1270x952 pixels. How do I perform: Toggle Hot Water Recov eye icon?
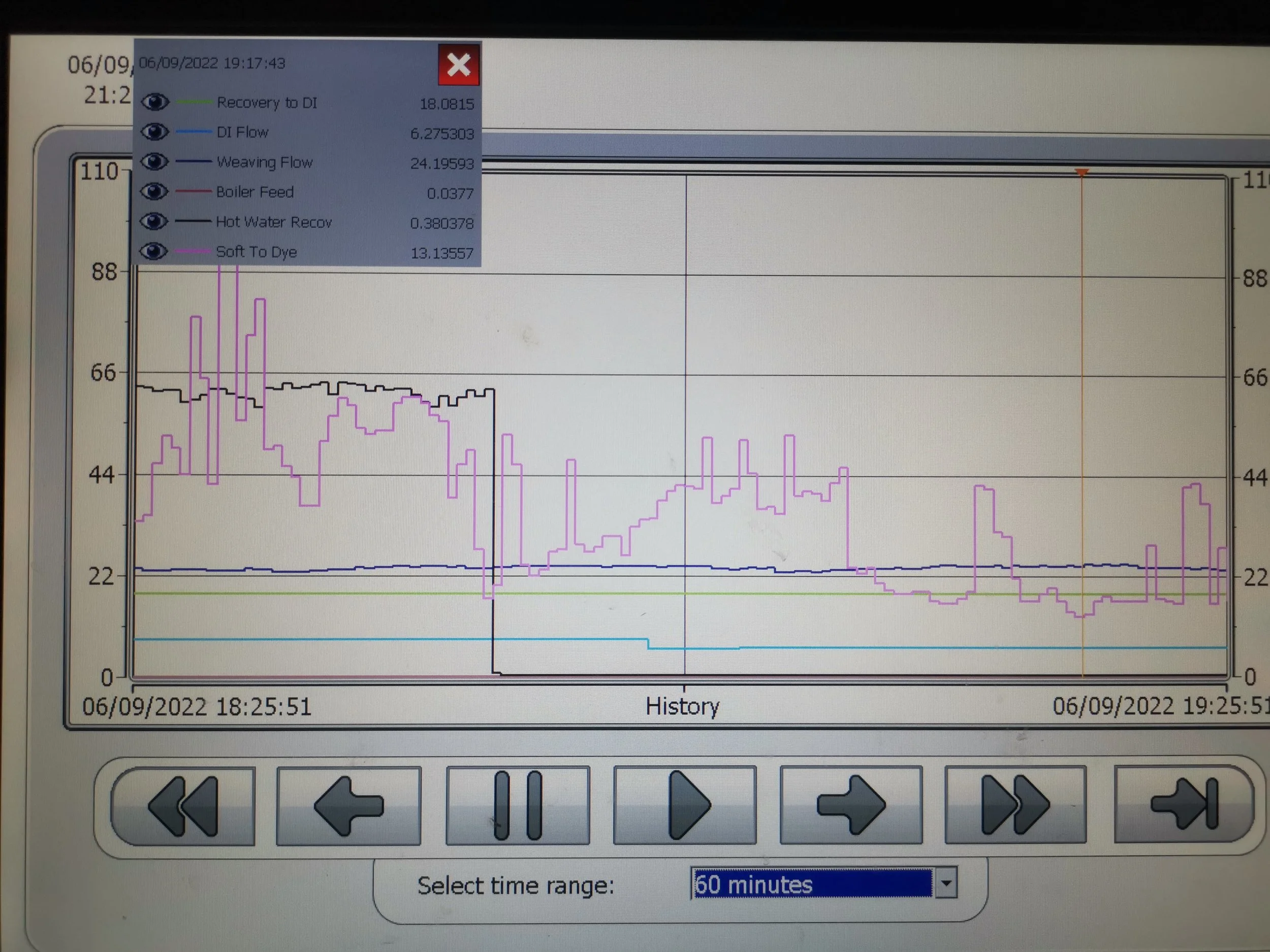154,221
